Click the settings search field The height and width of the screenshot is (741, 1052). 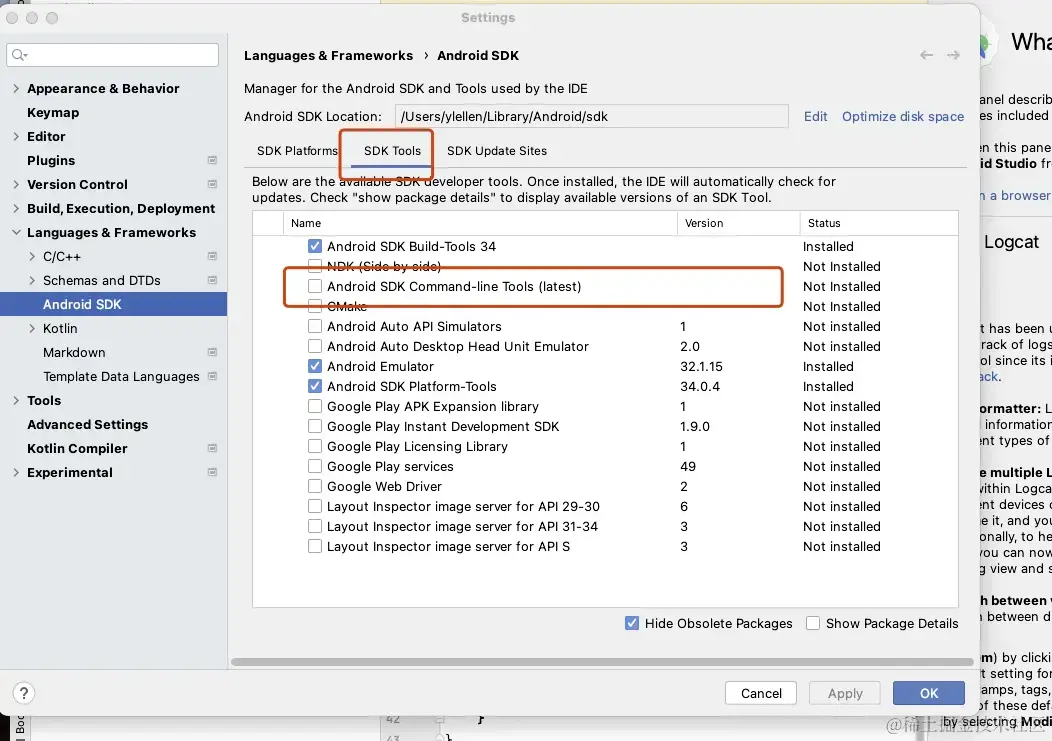pyautogui.click(x=113, y=55)
